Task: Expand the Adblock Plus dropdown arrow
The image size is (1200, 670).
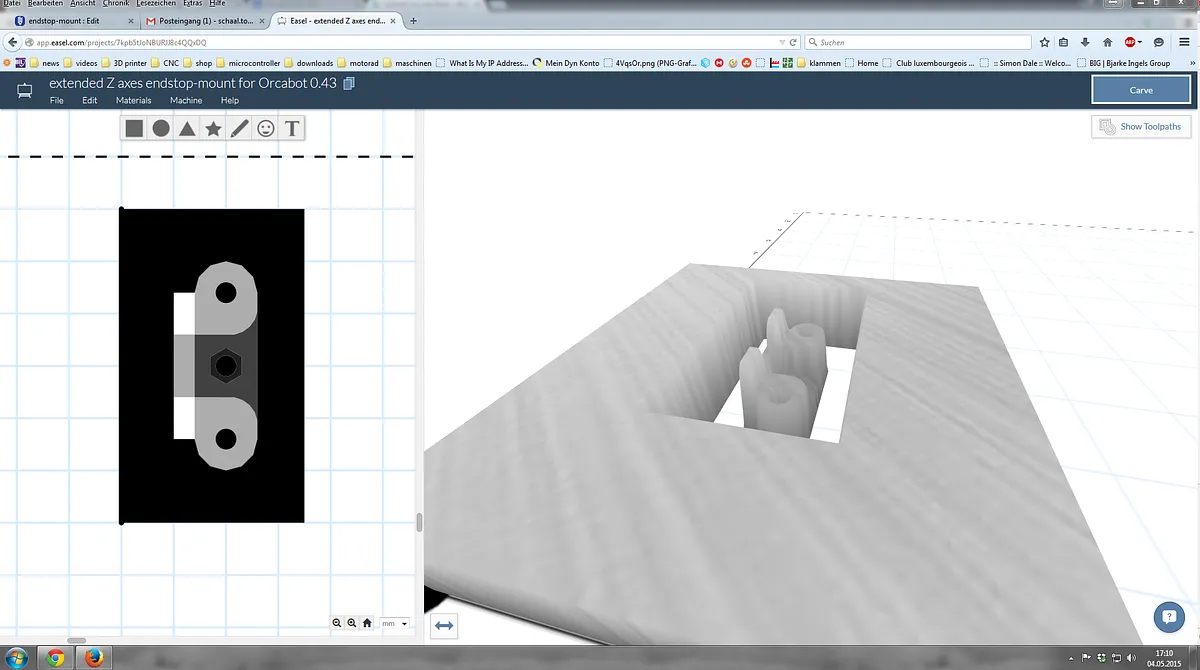Action: [1142, 42]
